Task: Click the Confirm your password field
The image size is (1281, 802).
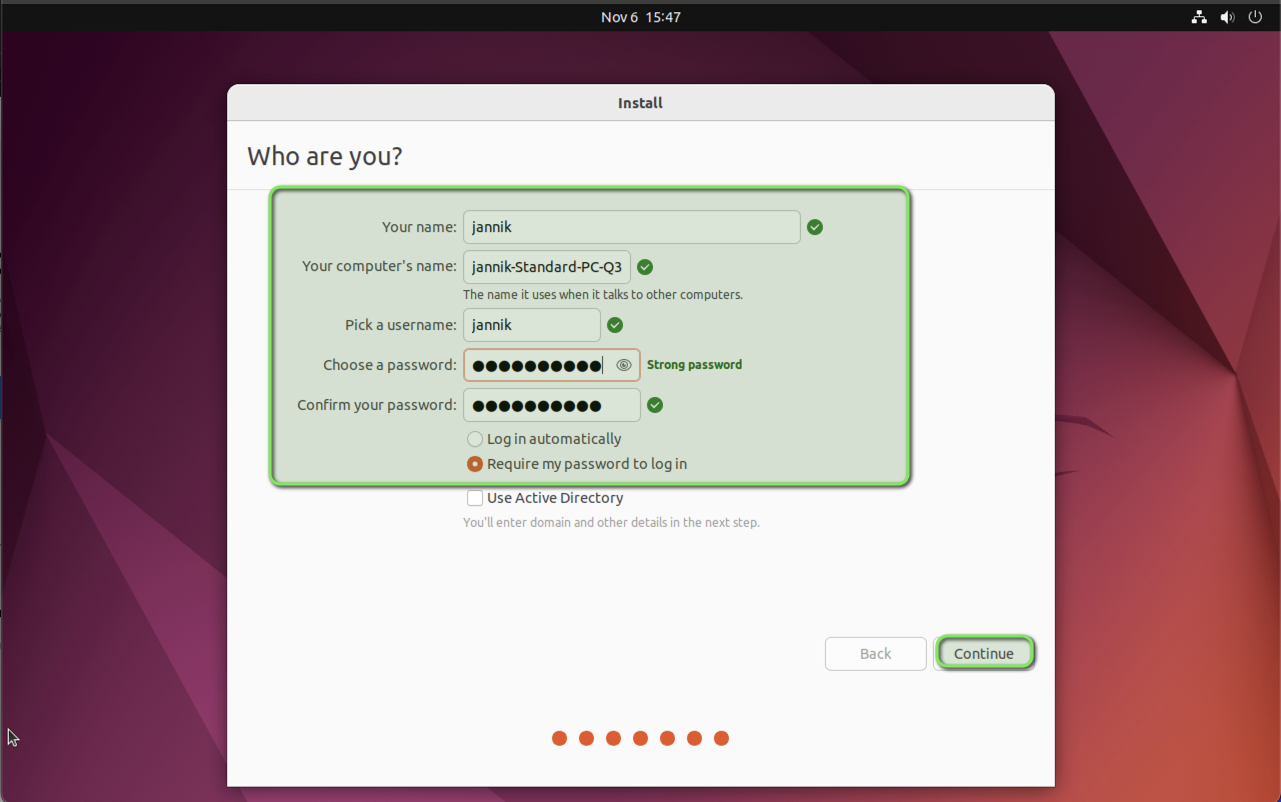Action: (551, 405)
